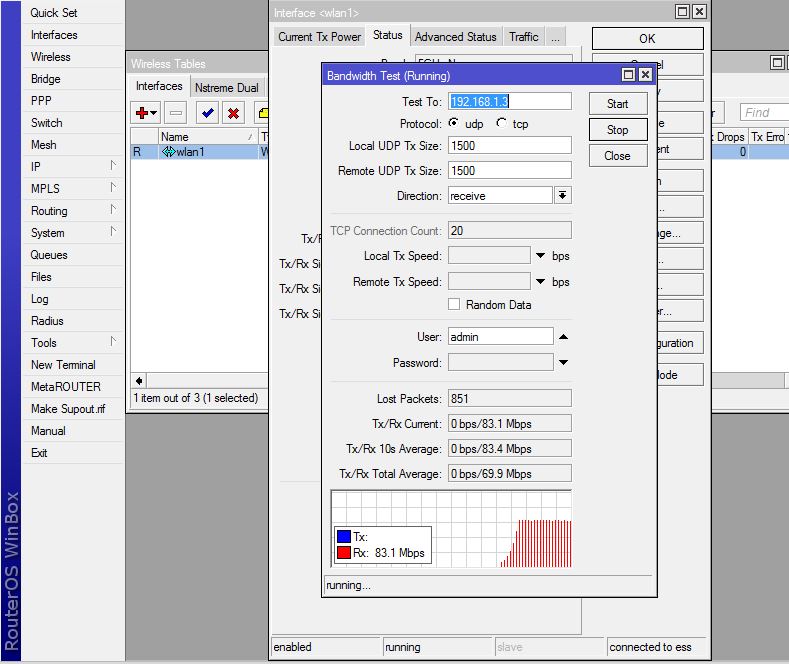Click the Remote UDP Tx Size field
789x664 pixels.
510,171
